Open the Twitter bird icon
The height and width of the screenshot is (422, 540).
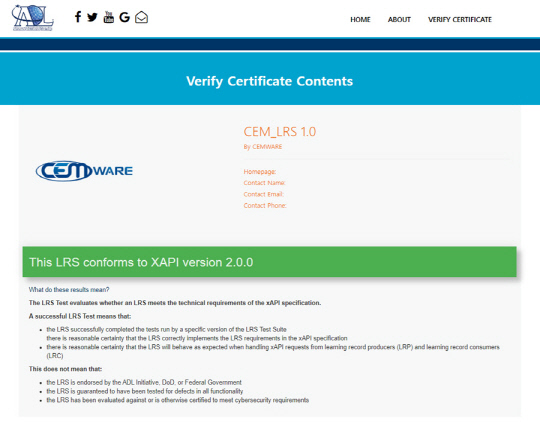(x=92, y=17)
